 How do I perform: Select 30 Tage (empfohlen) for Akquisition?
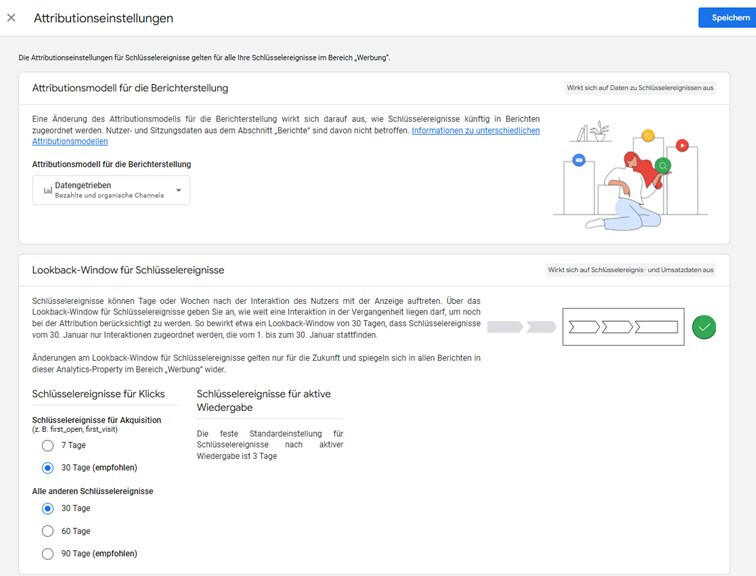[47, 467]
